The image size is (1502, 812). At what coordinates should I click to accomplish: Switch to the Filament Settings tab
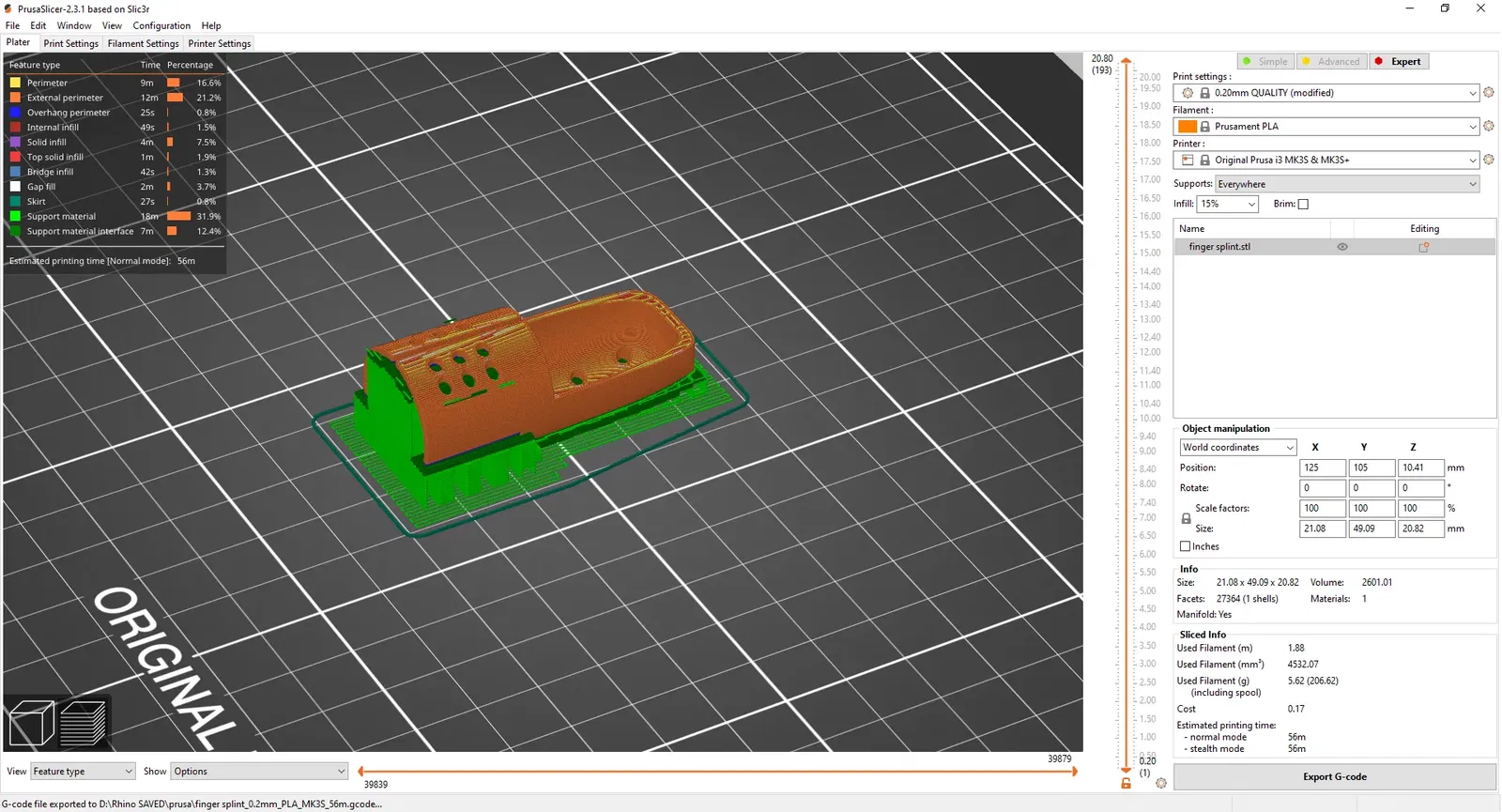143,43
